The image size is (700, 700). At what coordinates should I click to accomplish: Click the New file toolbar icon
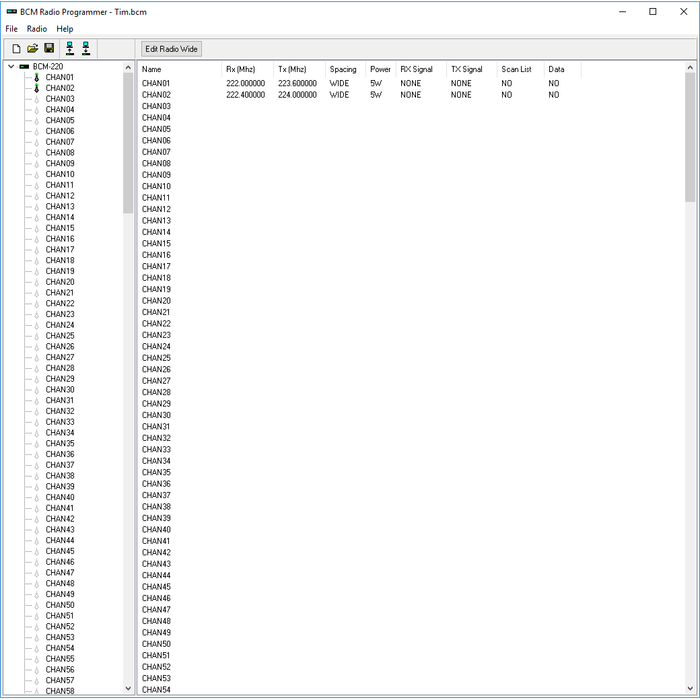(x=16, y=48)
